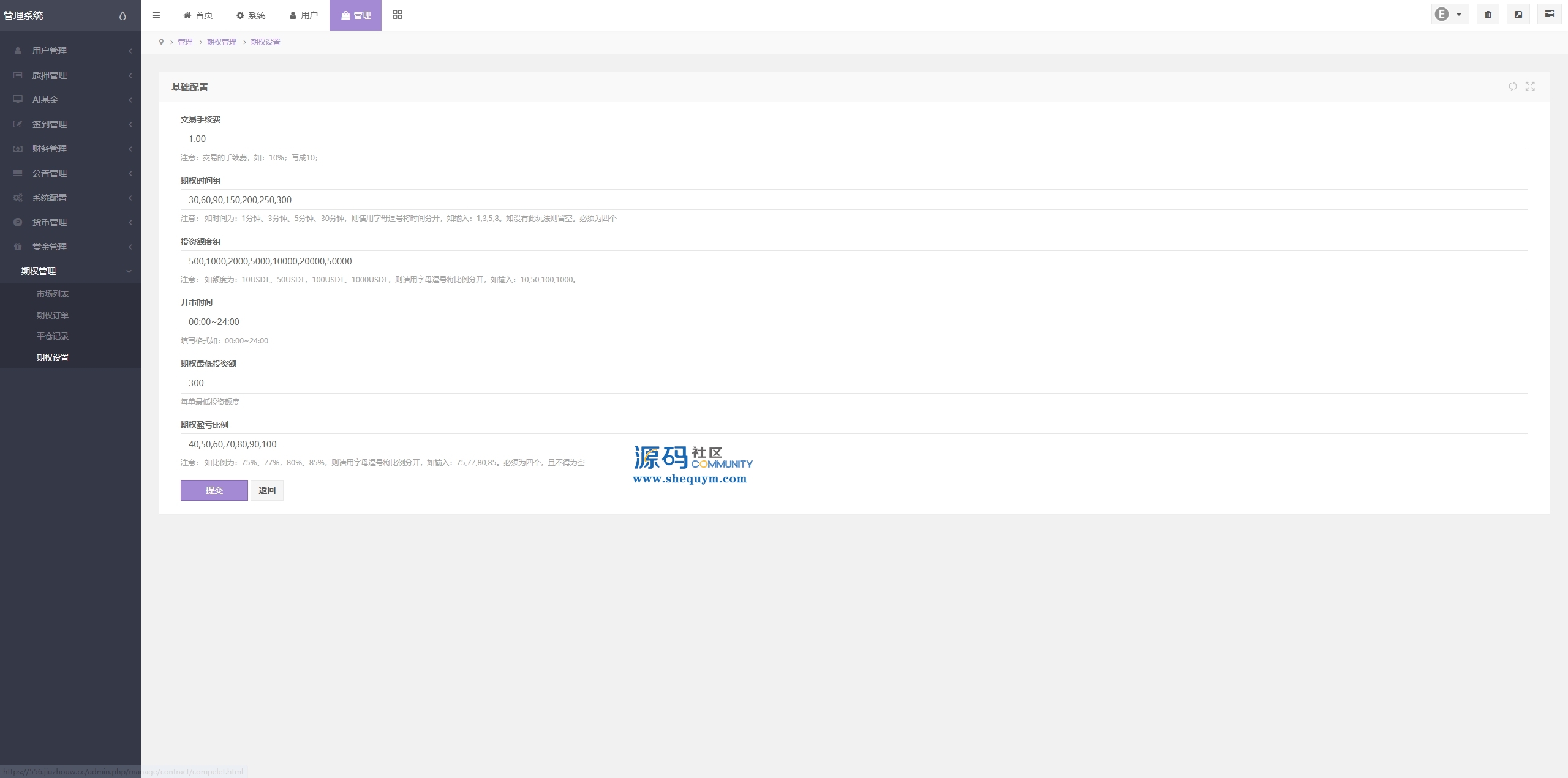Open the user avatar dropdown
1568x778 pixels.
click(1449, 15)
